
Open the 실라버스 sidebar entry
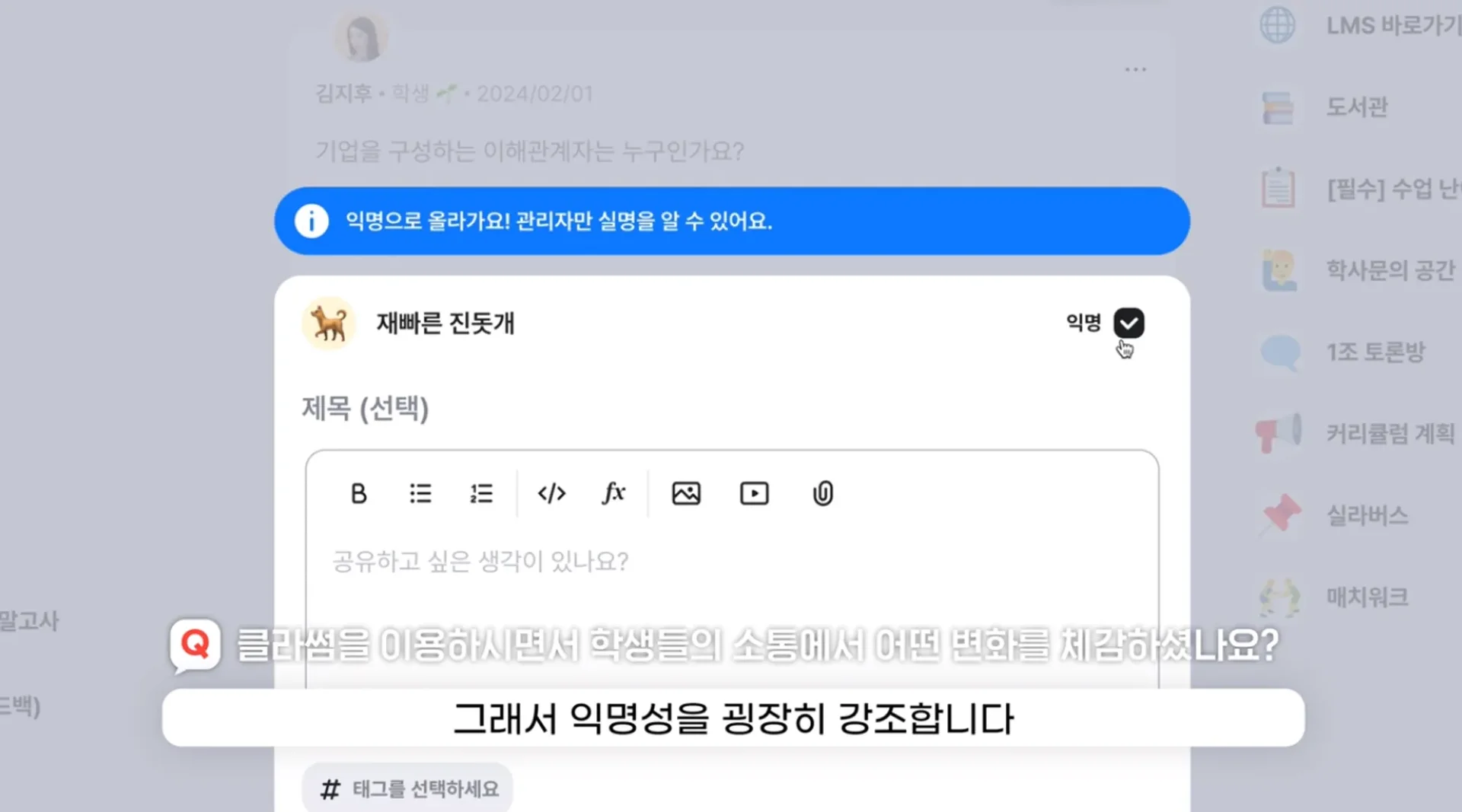click(1367, 515)
